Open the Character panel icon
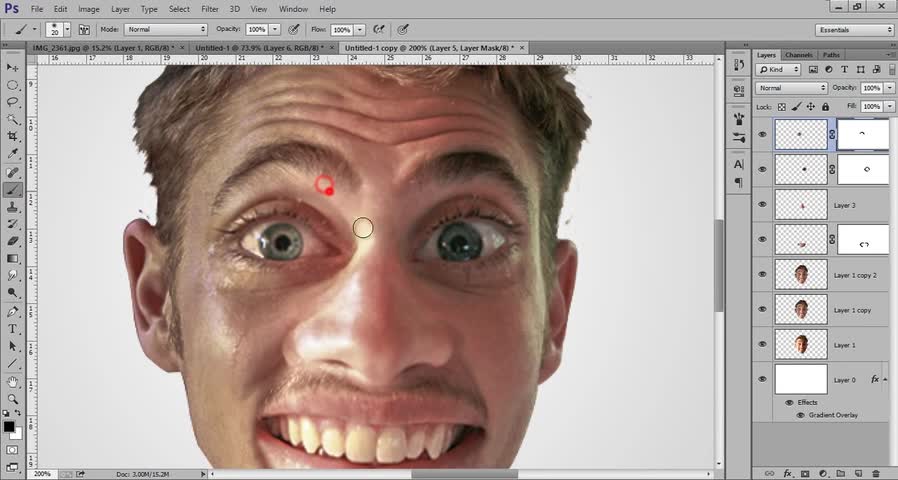The image size is (898, 480). coord(738,164)
